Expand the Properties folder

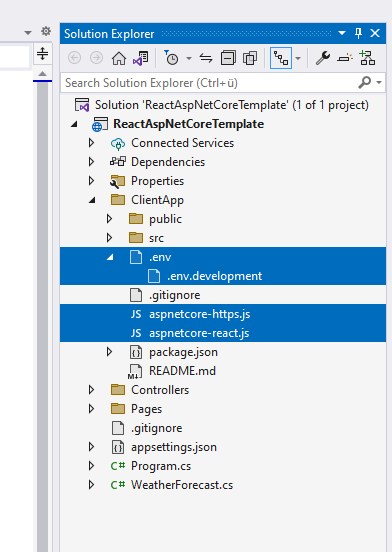tap(91, 181)
